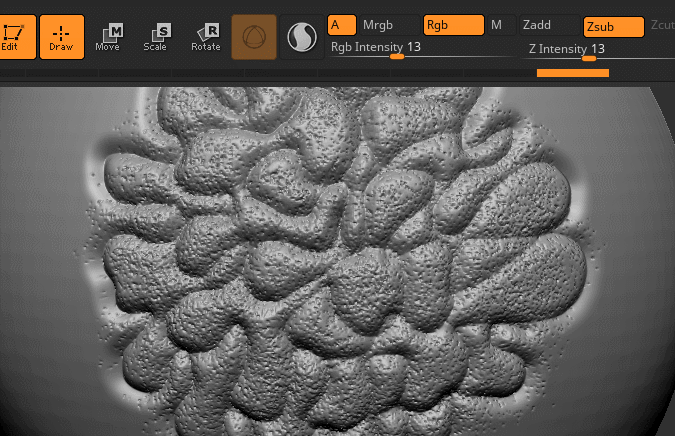Activate the Draw mode button
Image resolution: width=675 pixels, height=436 pixels.
(62, 37)
